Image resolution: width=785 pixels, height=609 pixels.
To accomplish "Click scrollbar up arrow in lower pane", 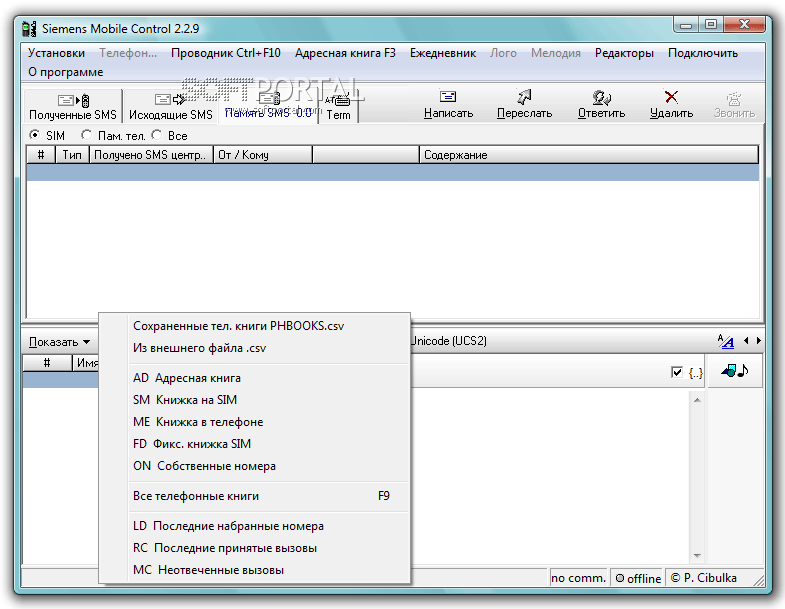I will pyautogui.click(x=697, y=400).
